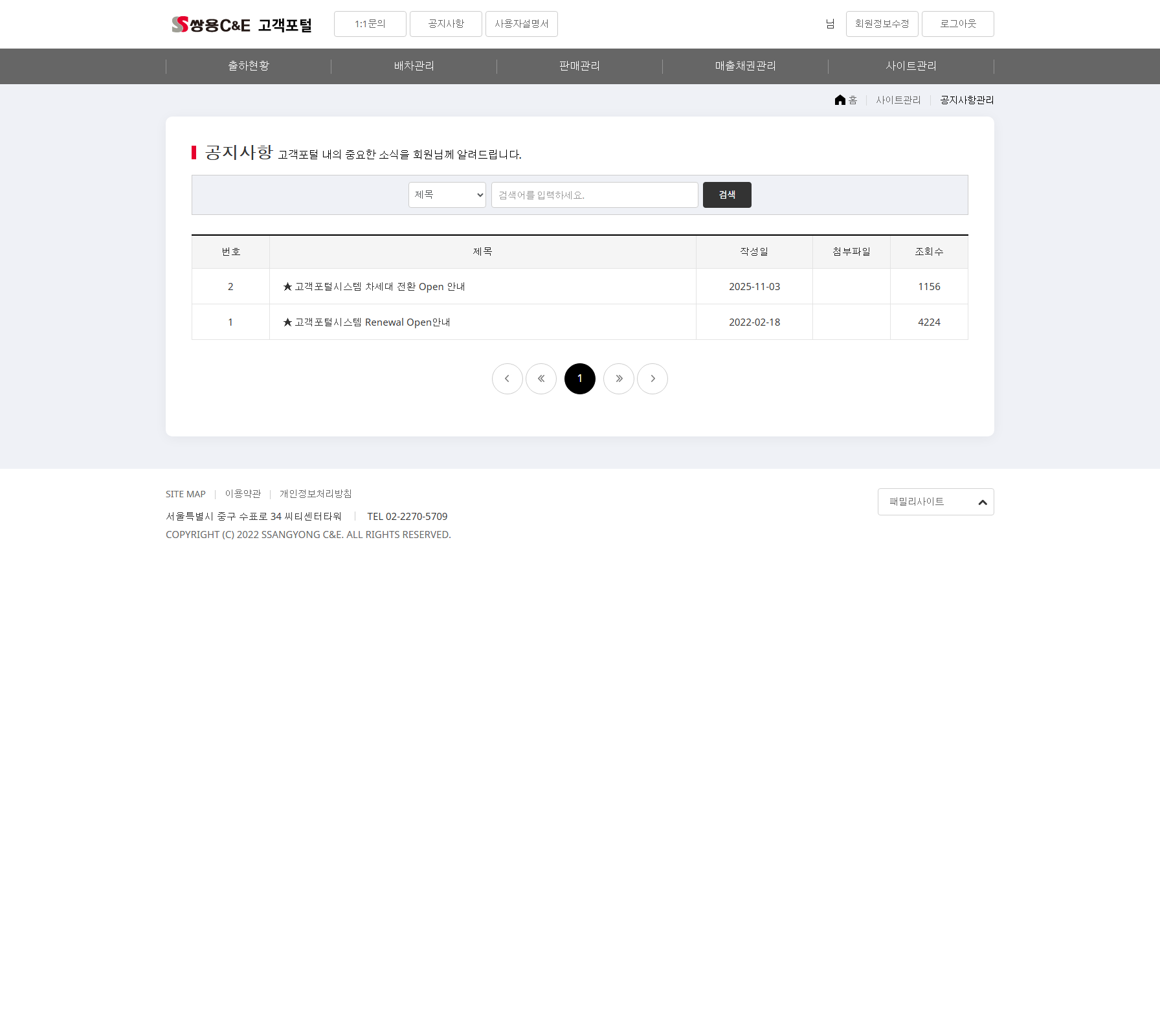Click 회원정보수정 button

882,24
